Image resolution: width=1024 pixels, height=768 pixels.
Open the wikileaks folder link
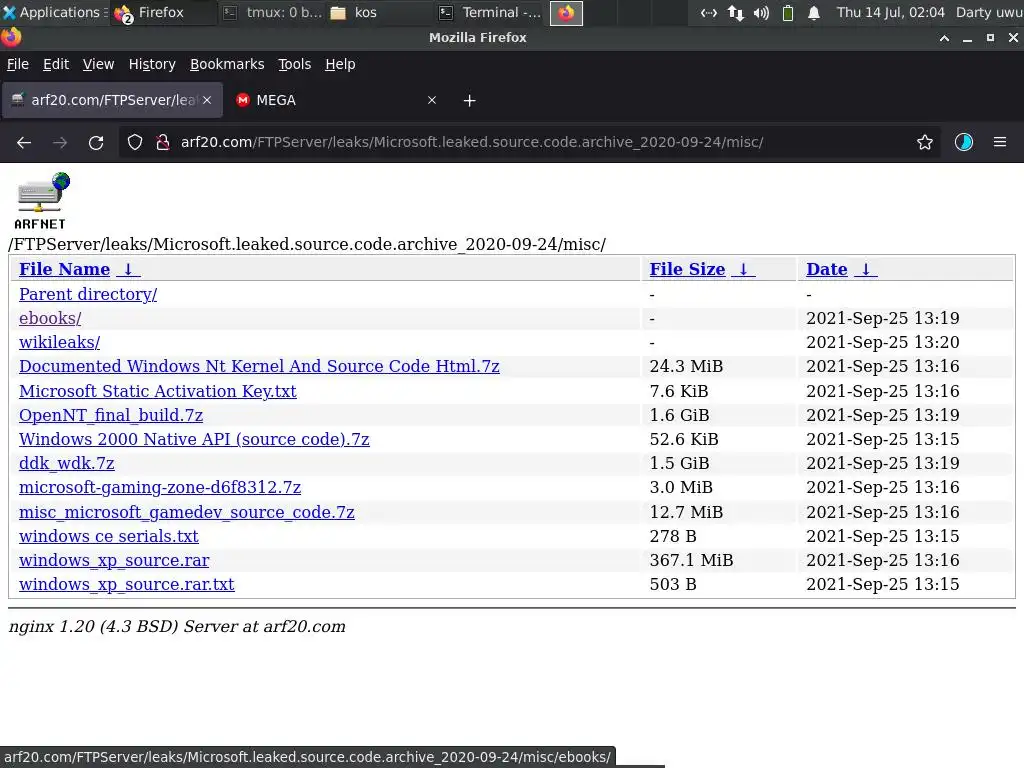click(59, 342)
